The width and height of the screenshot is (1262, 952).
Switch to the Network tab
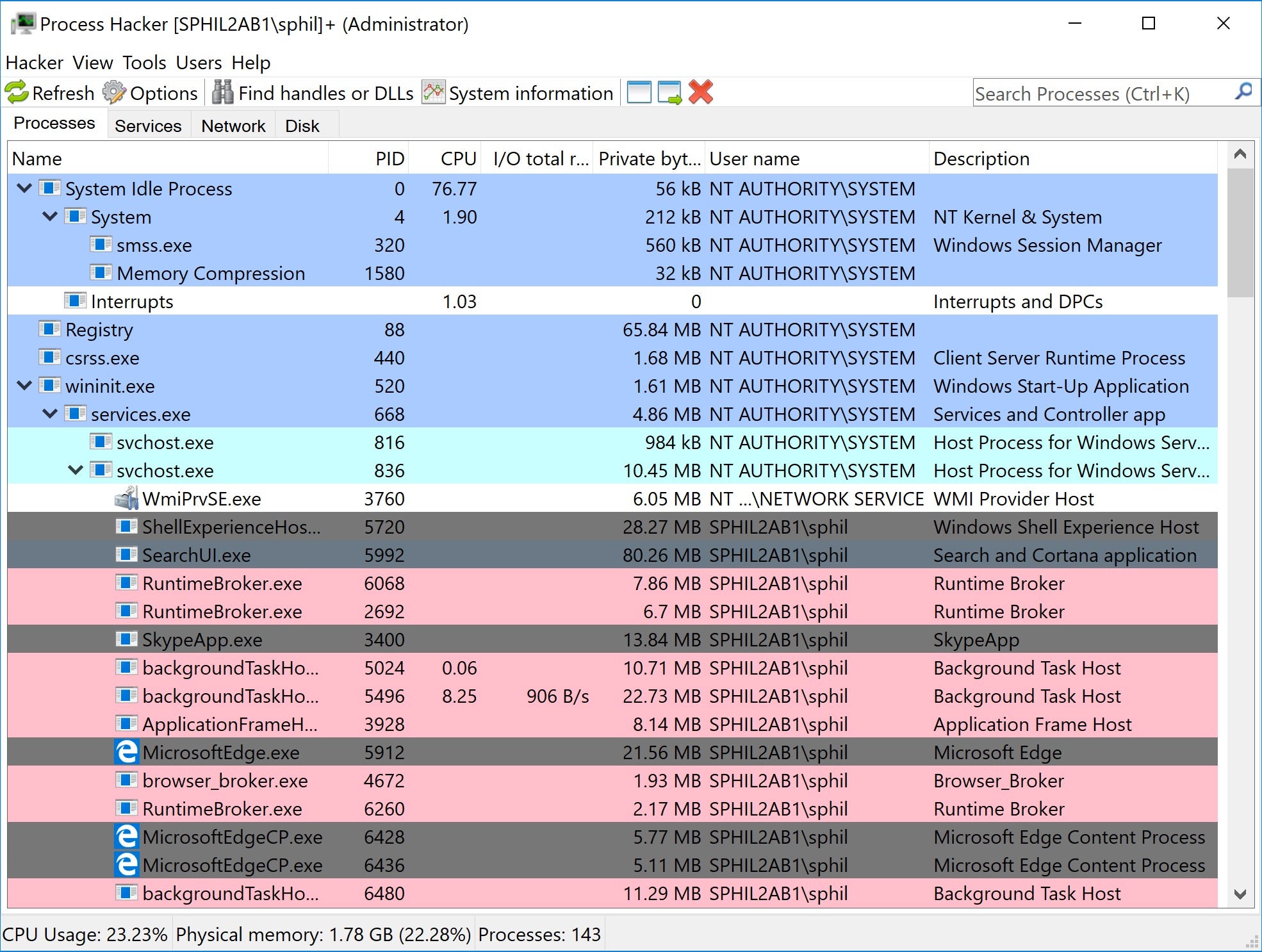[x=233, y=126]
